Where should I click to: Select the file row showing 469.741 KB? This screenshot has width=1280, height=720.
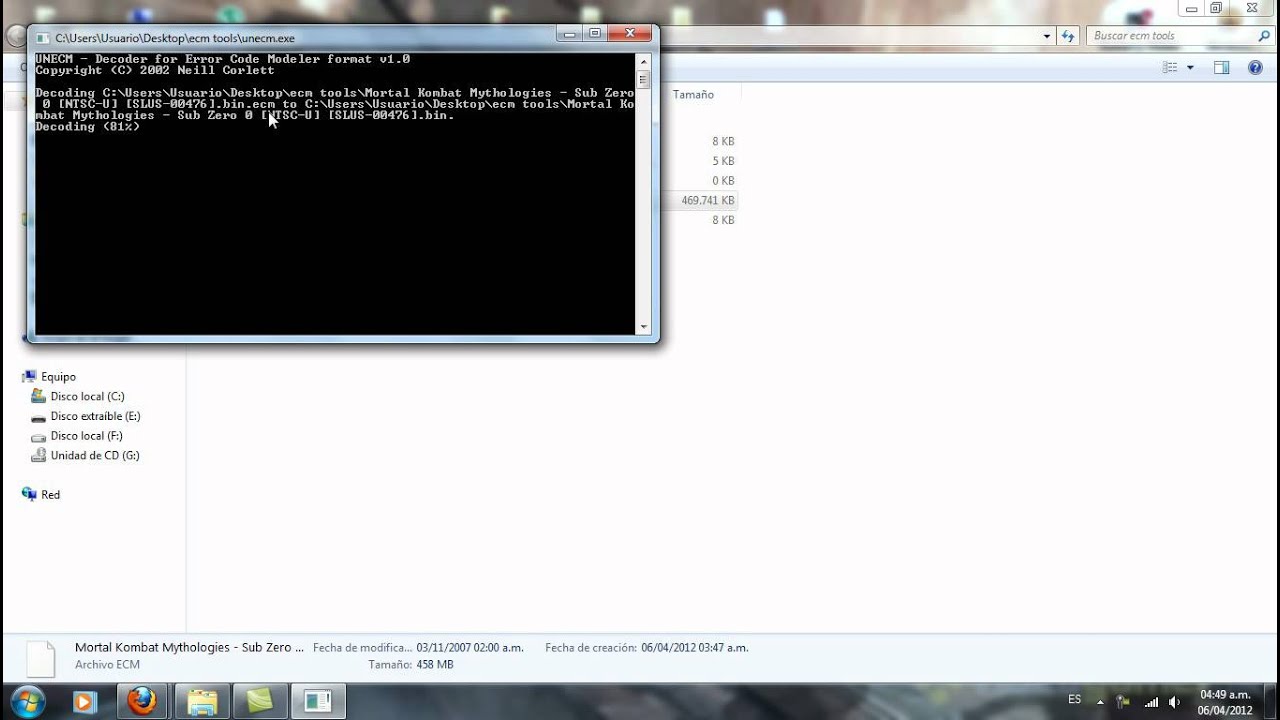click(700, 200)
